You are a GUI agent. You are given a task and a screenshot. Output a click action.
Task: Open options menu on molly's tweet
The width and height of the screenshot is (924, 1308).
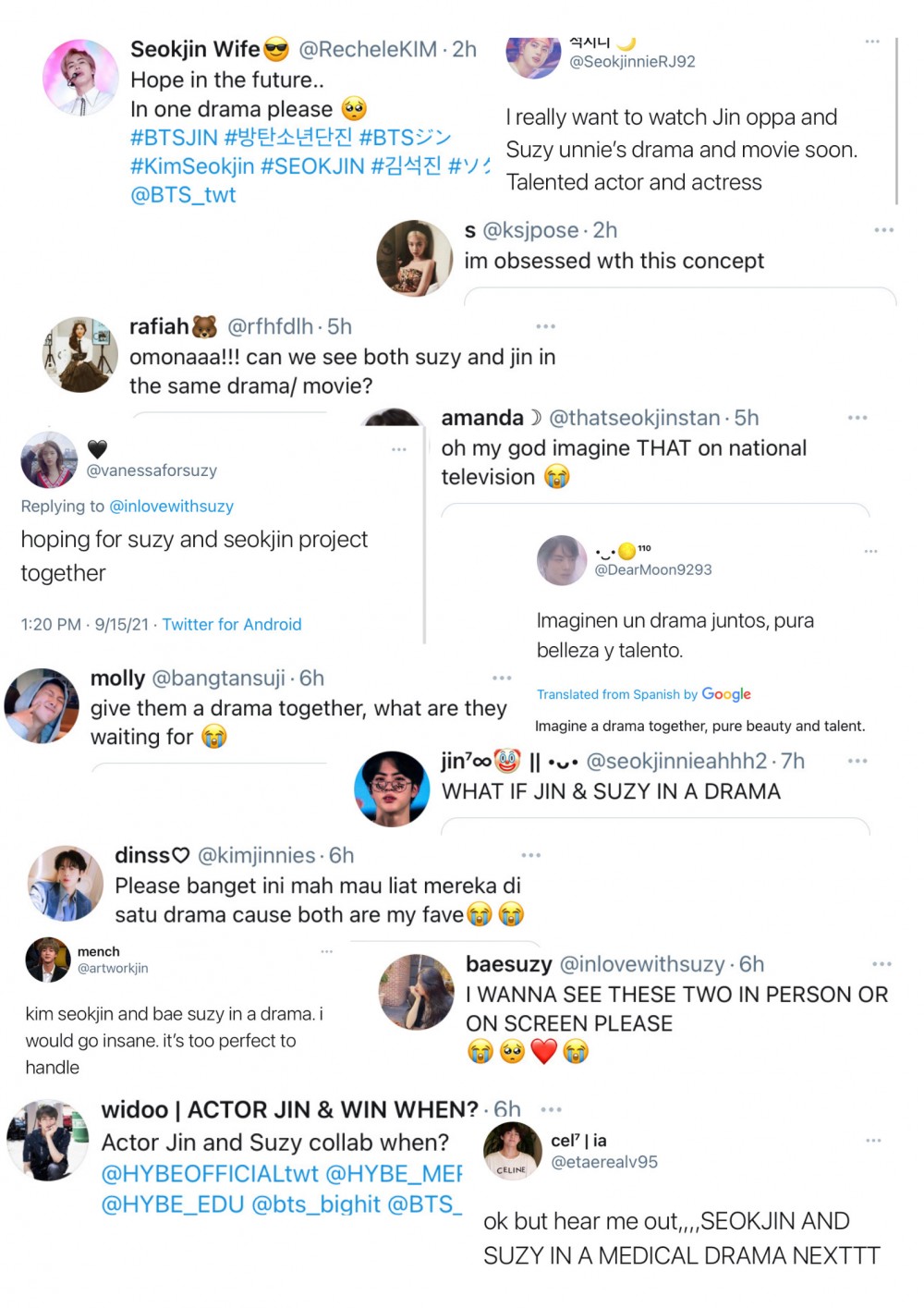click(502, 676)
